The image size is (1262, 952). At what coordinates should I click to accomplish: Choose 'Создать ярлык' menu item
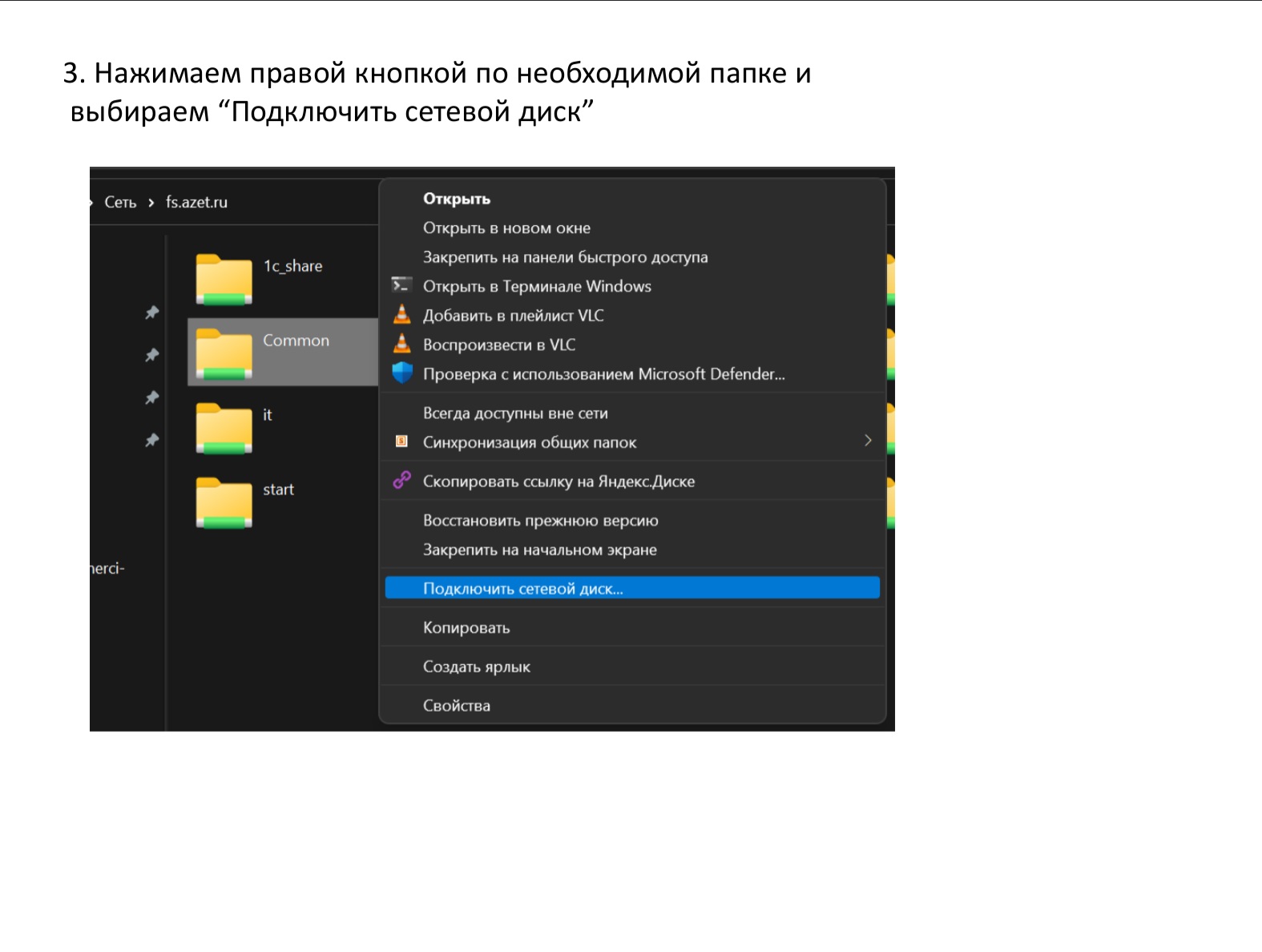(x=477, y=667)
